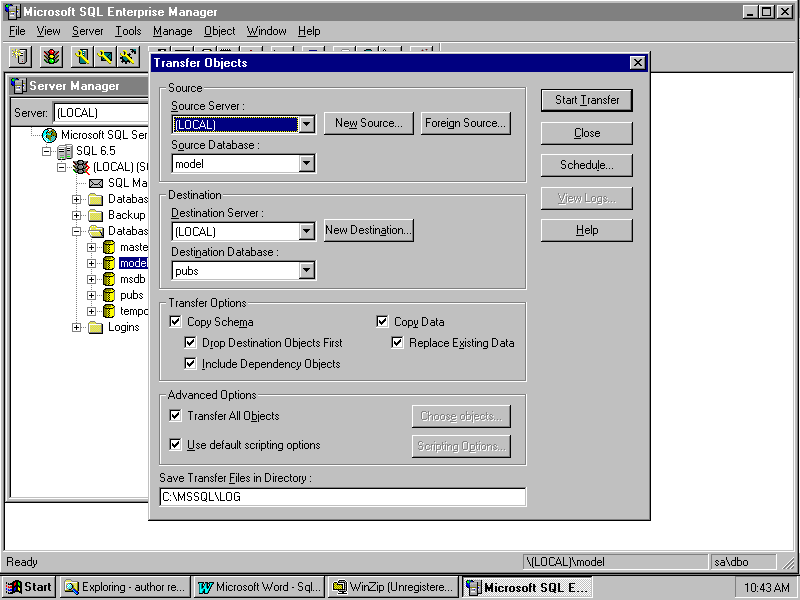The height and width of the screenshot is (600, 800).
Task: Uncheck the Copy Schema checkbox
Action: point(176,322)
